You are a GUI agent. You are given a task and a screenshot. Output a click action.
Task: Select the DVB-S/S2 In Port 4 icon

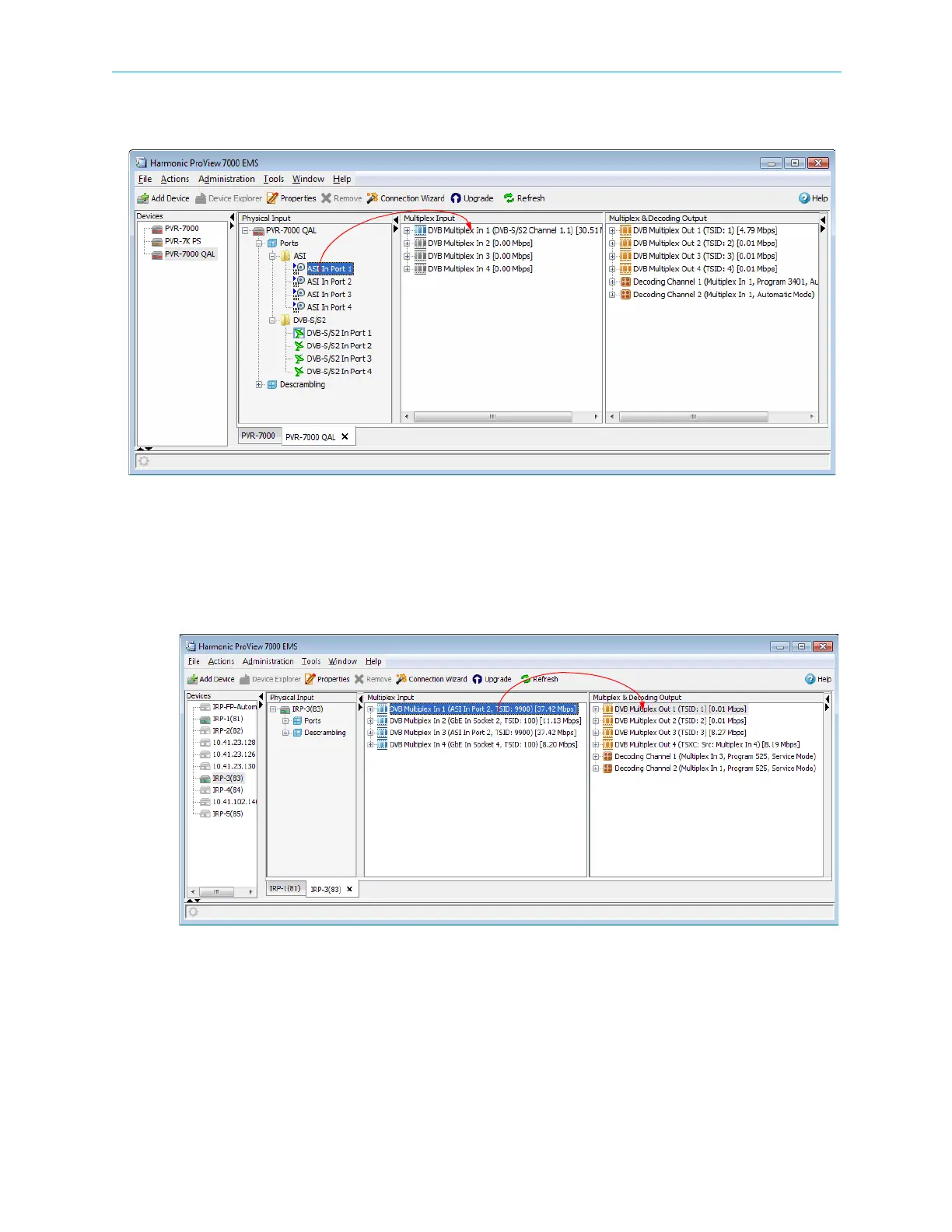click(299, 372)
